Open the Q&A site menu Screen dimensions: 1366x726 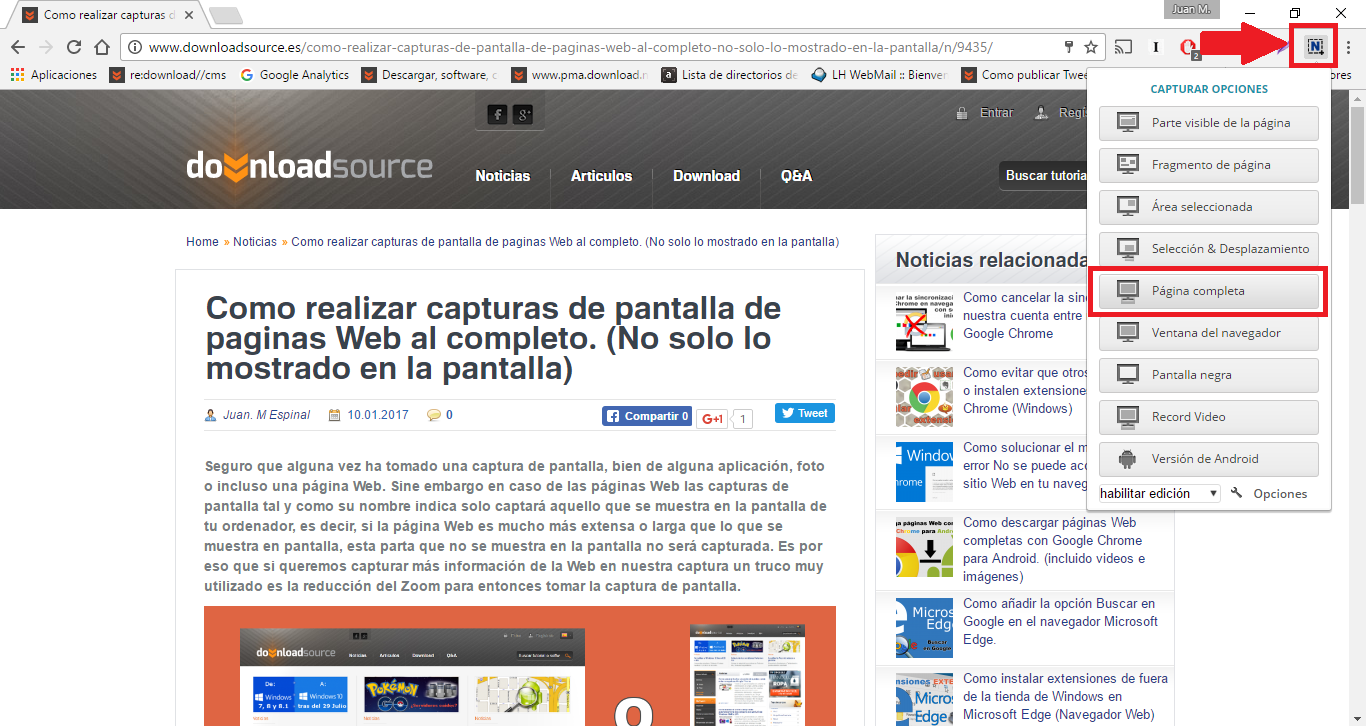(x=796, y=176)
